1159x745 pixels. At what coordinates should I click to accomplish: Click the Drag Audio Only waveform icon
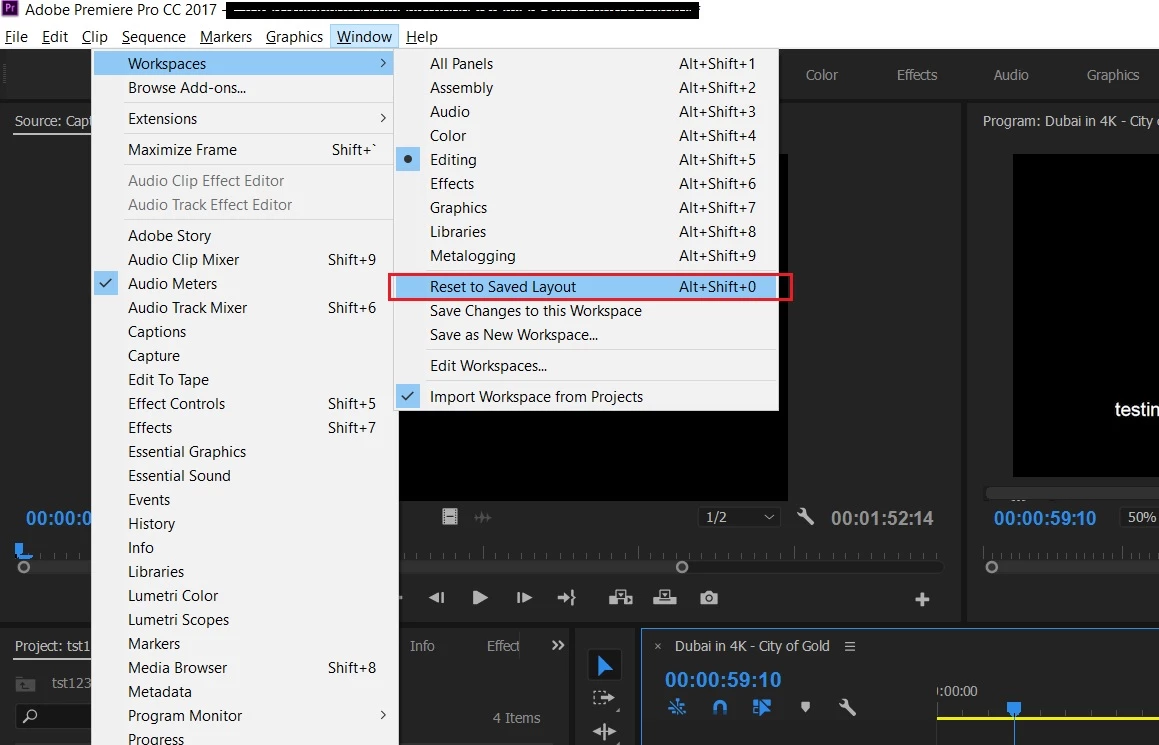click(x=483, y=517)
